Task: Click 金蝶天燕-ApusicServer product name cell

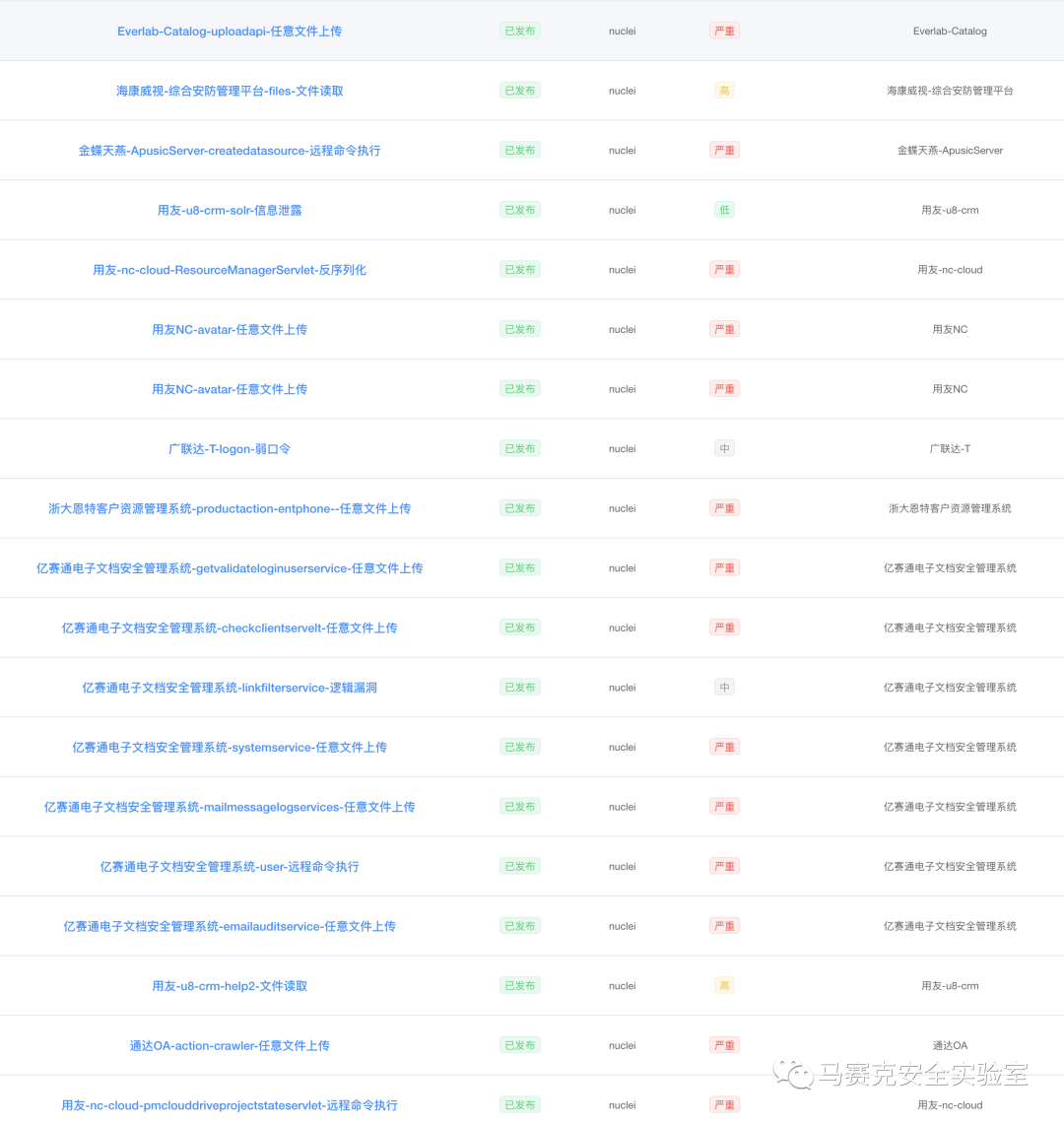Action: coord(950,151)
